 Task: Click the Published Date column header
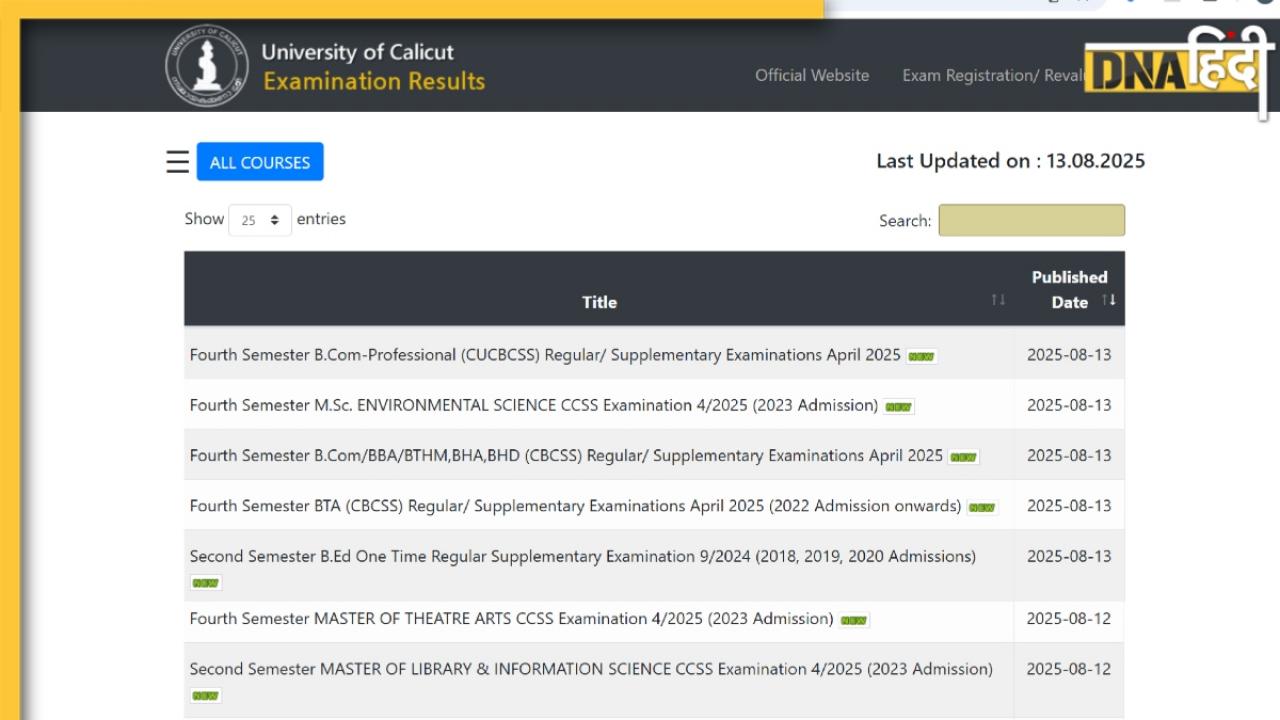pyautogui.click(x=1070, y=289)
